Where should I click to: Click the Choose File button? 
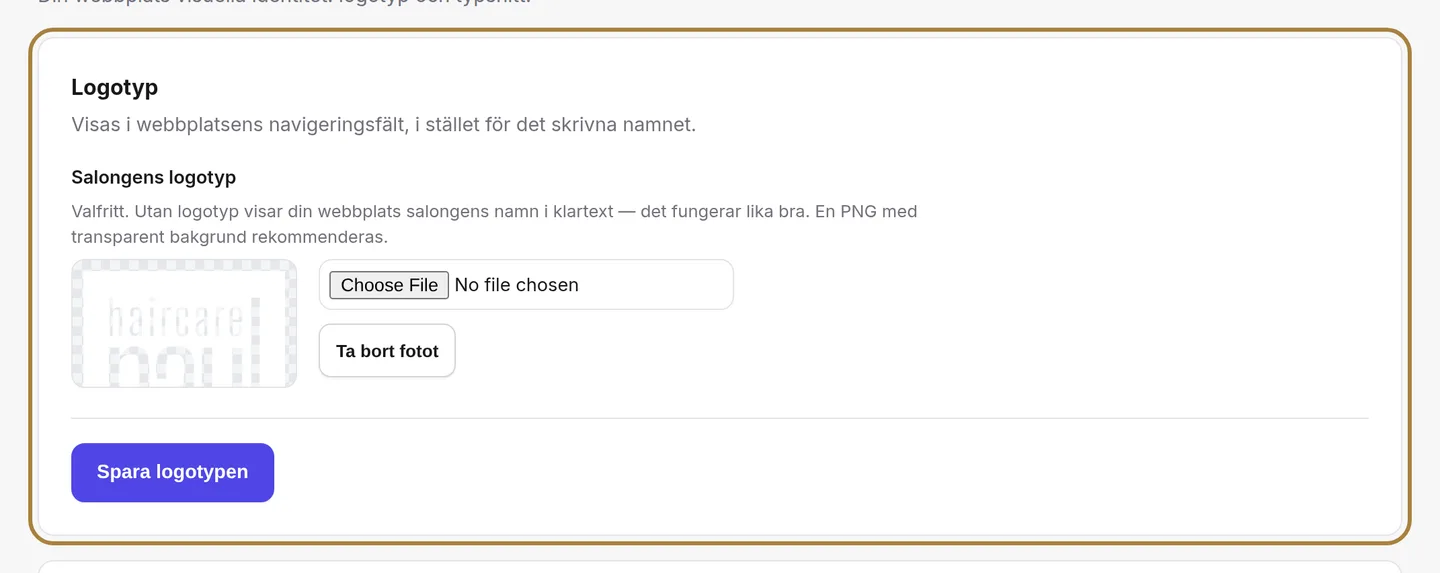[389, 285]
